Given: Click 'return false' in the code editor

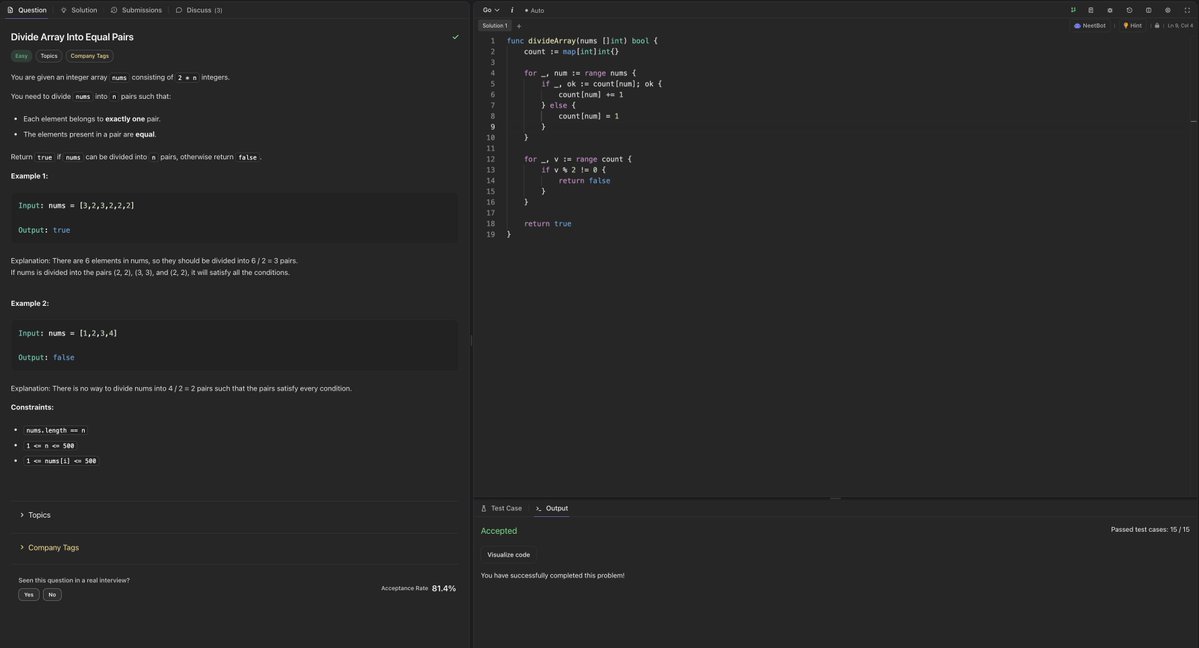Looking at the screenshot, I should 584,181.
